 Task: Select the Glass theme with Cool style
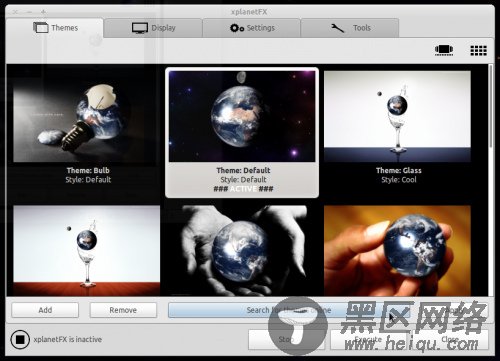[397, 116]
